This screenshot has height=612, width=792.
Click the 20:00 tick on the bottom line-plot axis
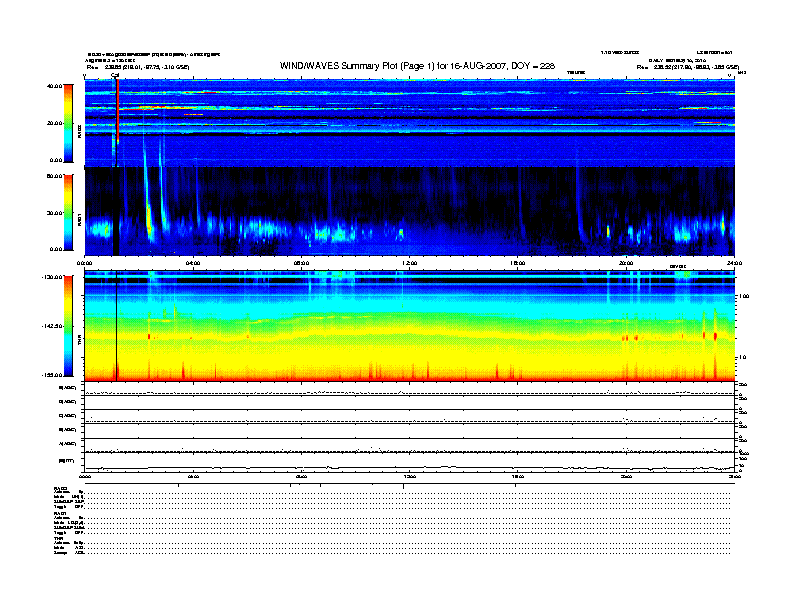pos(626,476)
